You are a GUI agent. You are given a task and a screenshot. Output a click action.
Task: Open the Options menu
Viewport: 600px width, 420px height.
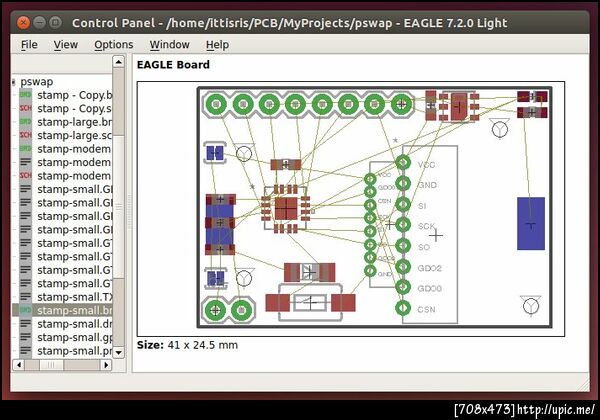click(x=114, y=45)
